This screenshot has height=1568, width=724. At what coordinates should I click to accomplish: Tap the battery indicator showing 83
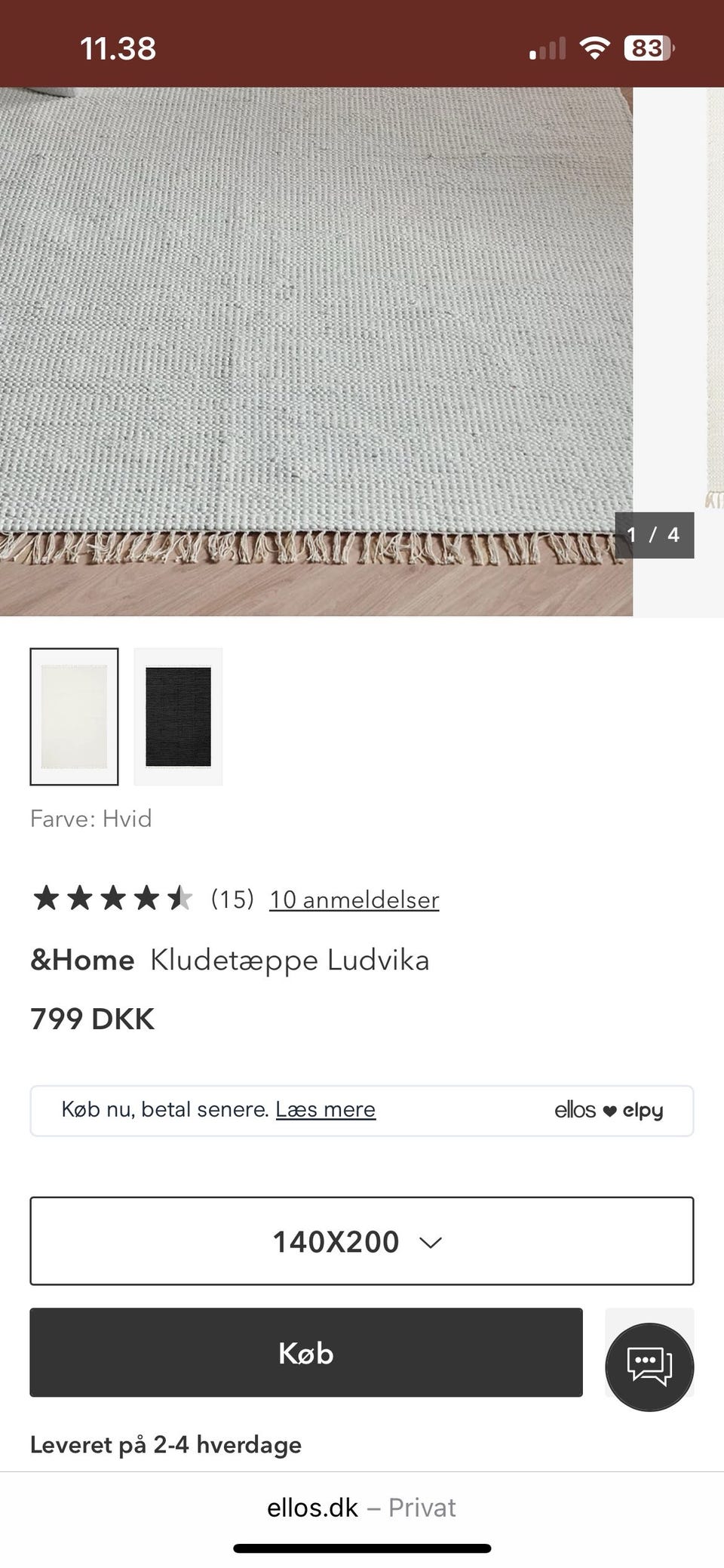click(649, 49)
